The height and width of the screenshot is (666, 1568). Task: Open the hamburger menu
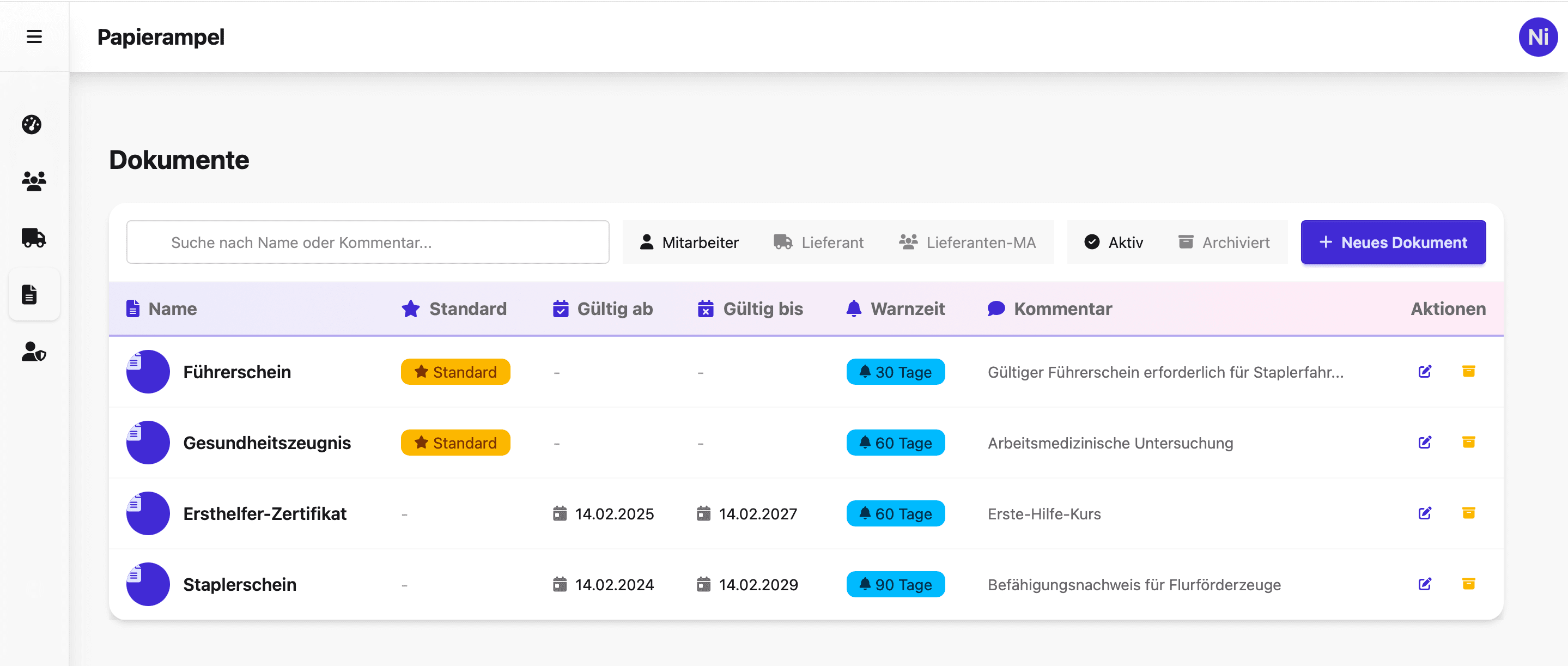(34, 37)
